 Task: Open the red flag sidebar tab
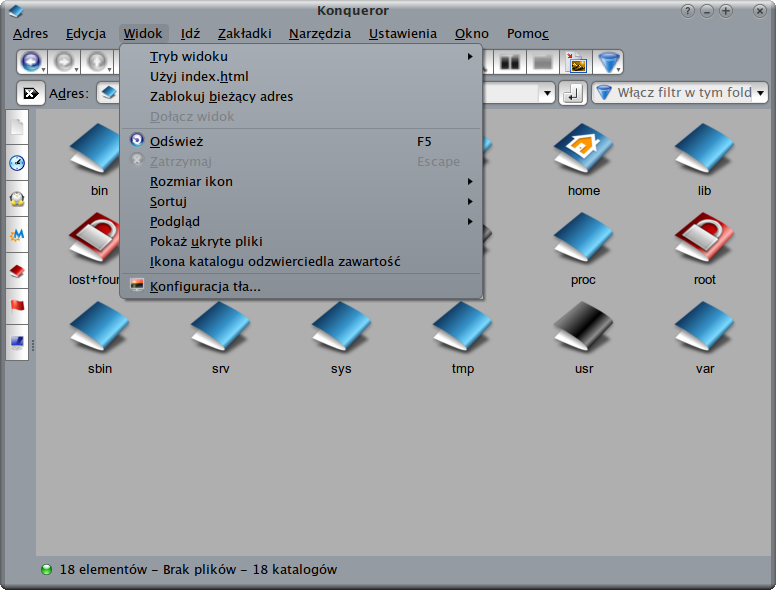pyautogui.click(x=17, y=306)
